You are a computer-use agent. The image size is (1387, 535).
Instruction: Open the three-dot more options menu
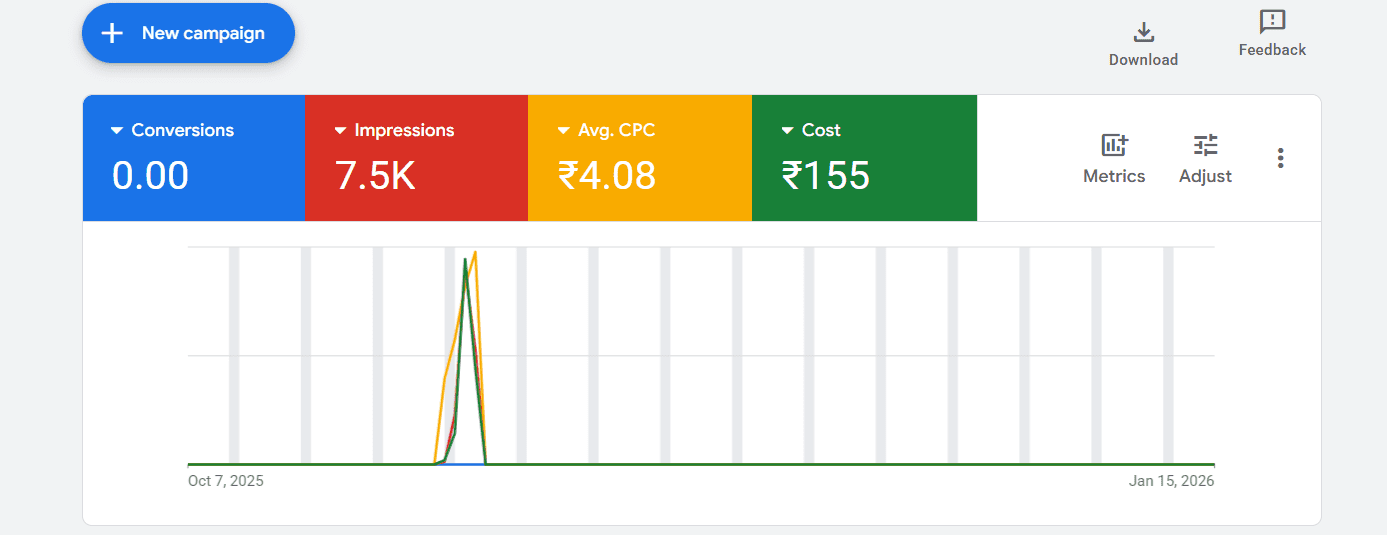click(1280, 158)
